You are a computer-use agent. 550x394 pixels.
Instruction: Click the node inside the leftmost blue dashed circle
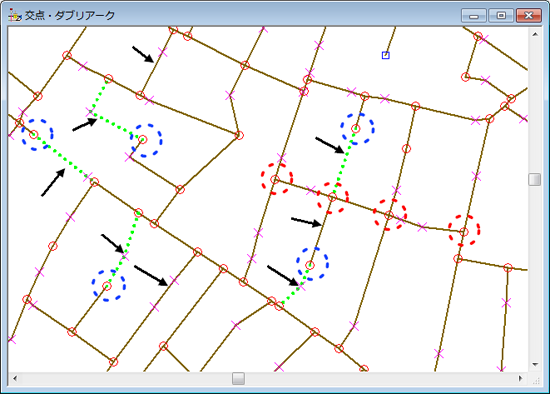34,134
